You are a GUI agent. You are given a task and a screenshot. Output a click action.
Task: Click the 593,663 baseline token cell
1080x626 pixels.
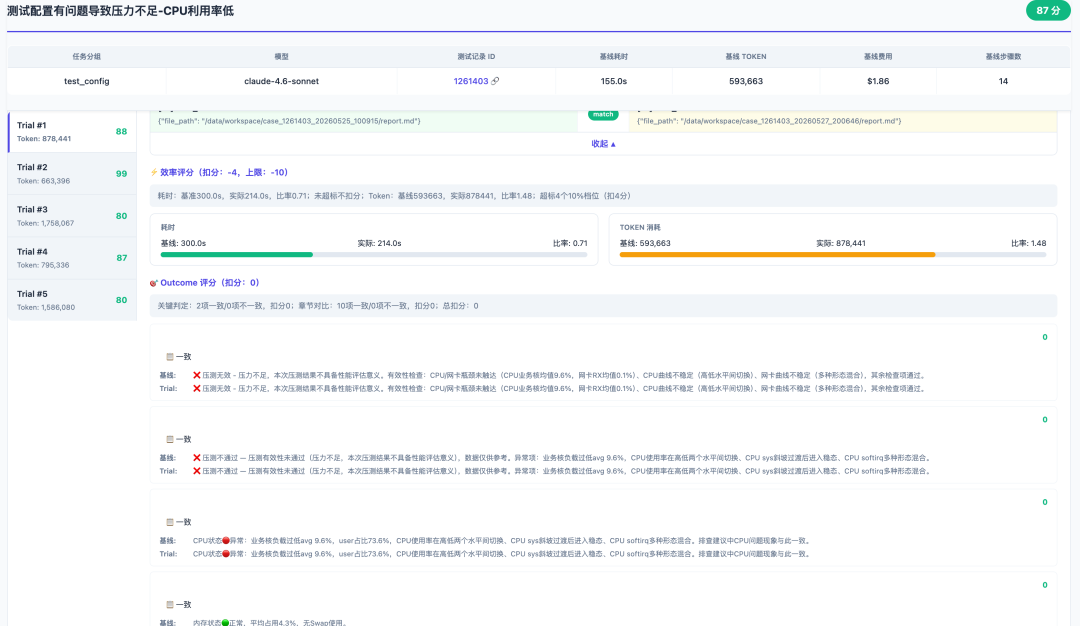[x=745, y=81]
